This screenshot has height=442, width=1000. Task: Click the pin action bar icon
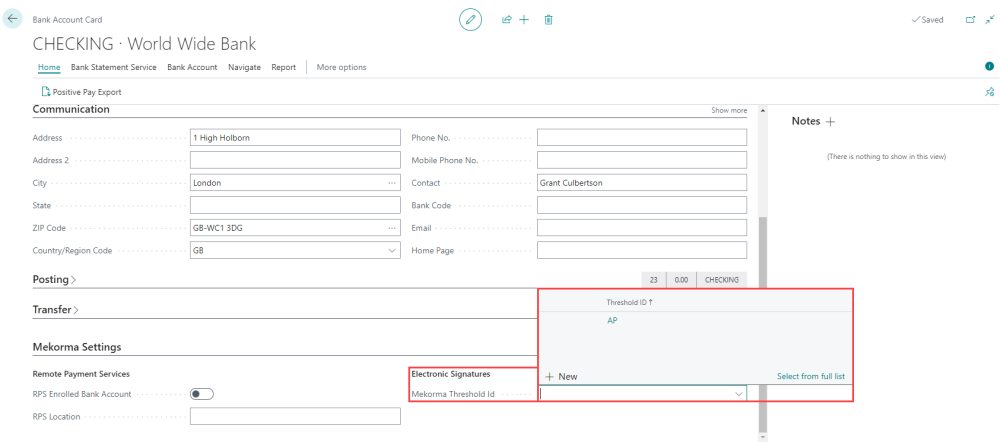[x=989, y=92]
